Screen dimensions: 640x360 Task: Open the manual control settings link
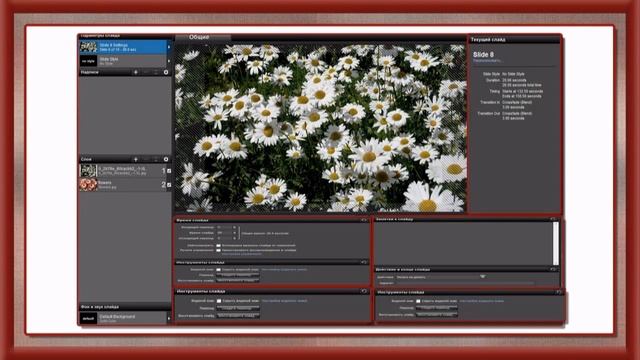tap(242, 254)
